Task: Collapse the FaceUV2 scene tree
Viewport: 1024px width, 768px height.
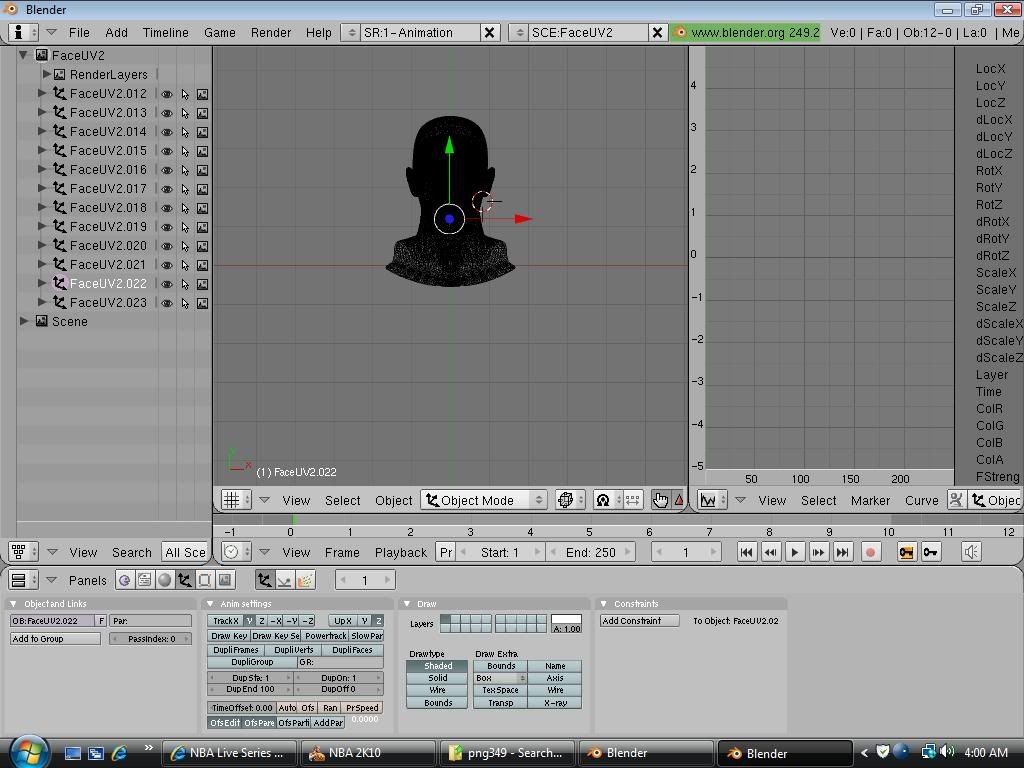Action: (x=24, y=56)
